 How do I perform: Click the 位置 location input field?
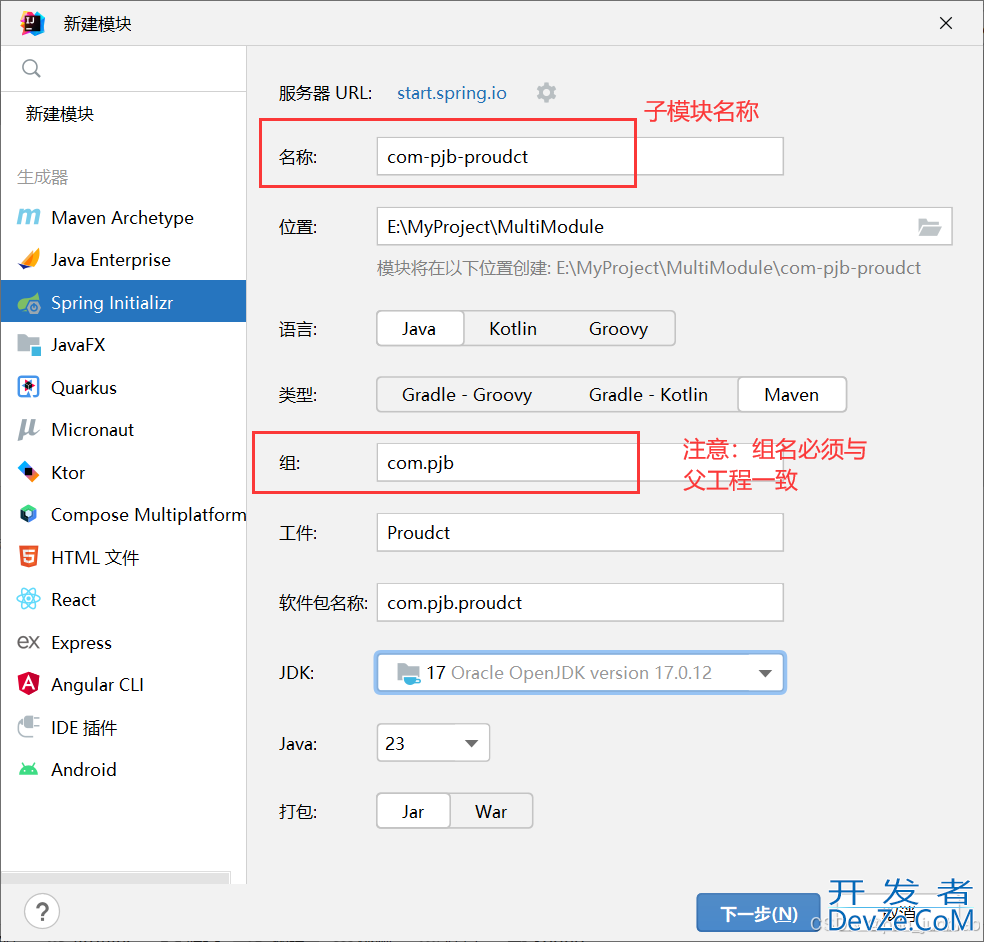664,227
